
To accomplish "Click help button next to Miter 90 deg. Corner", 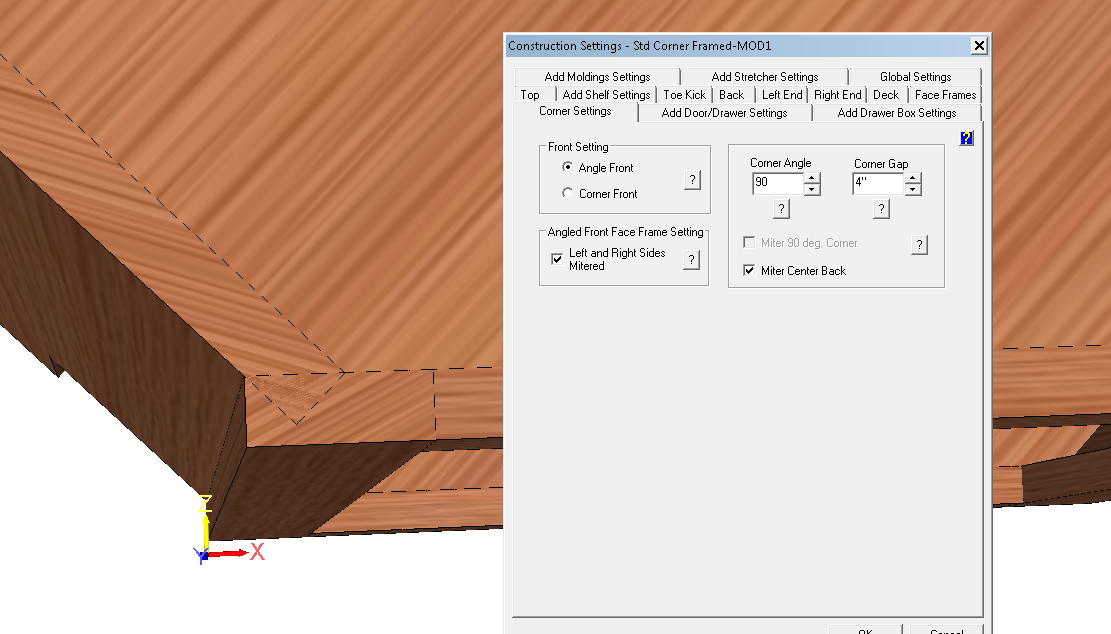I will coord(919,245).
